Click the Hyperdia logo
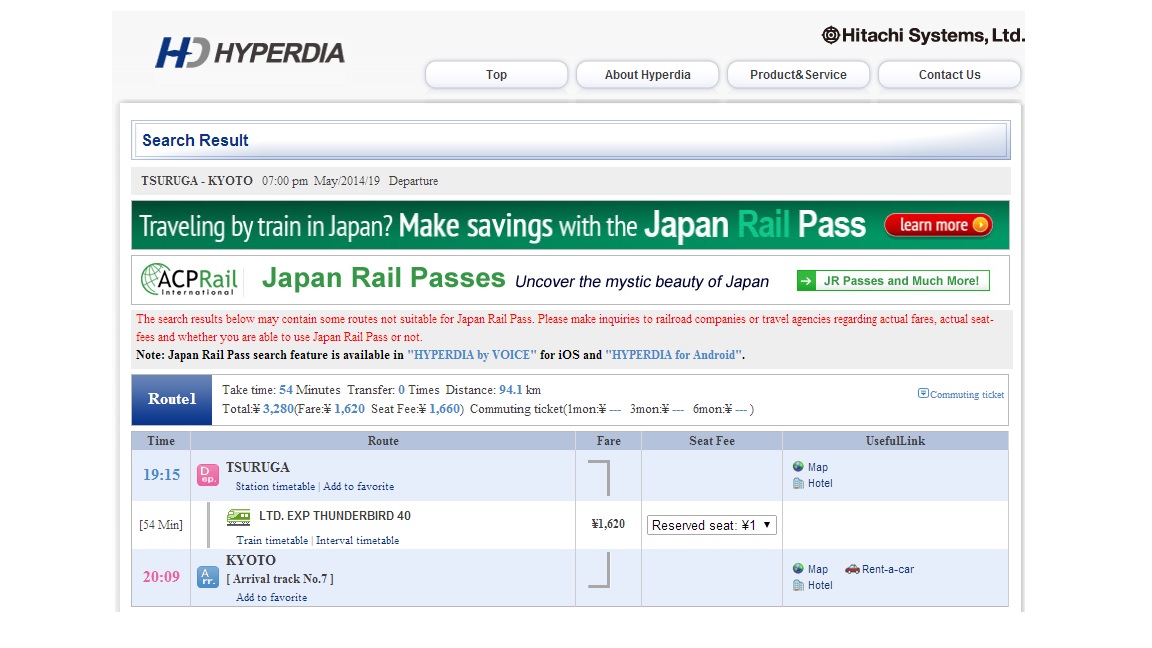 click(x=250, y=52)
